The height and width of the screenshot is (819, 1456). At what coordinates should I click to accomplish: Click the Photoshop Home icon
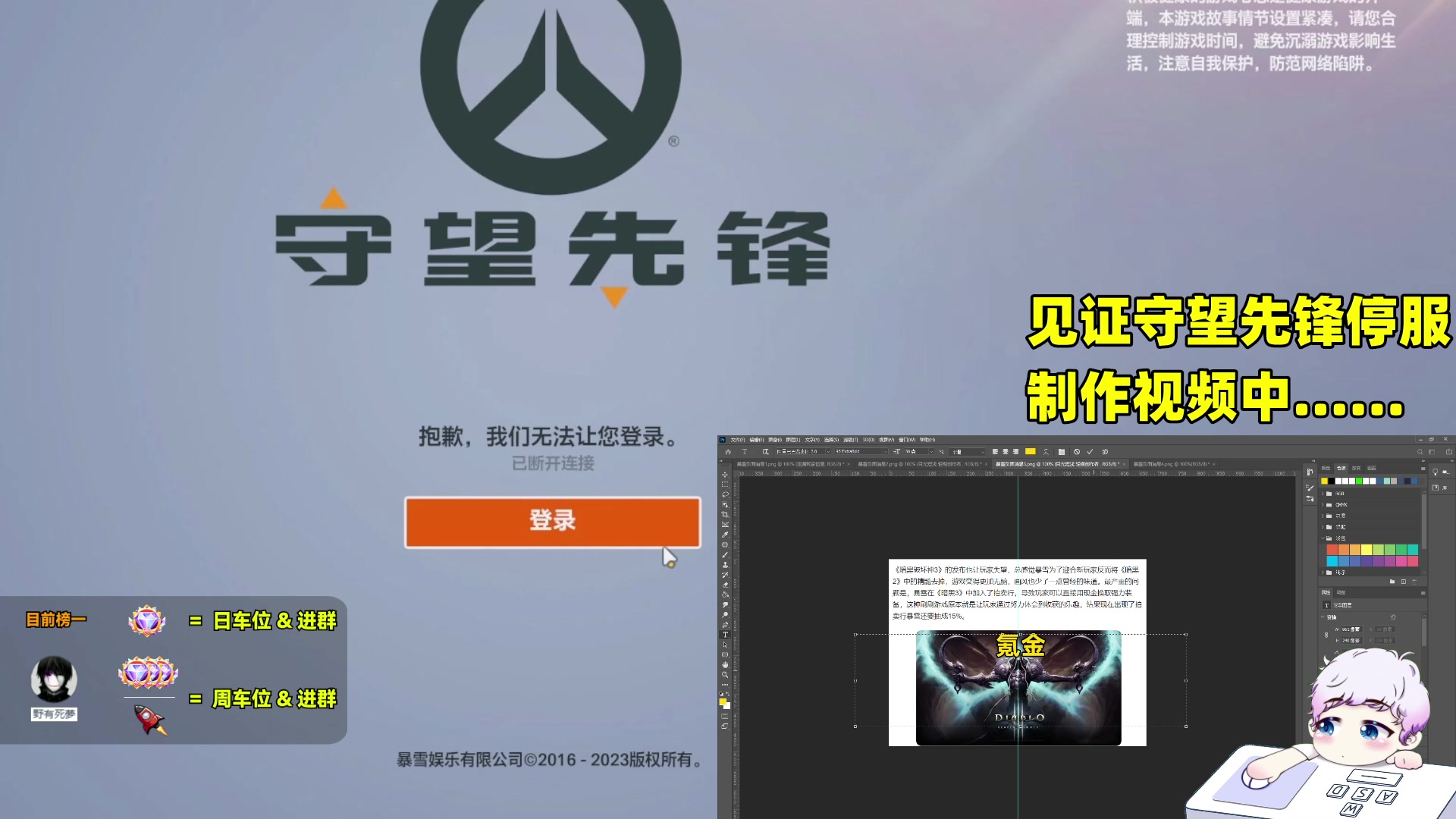728,452
